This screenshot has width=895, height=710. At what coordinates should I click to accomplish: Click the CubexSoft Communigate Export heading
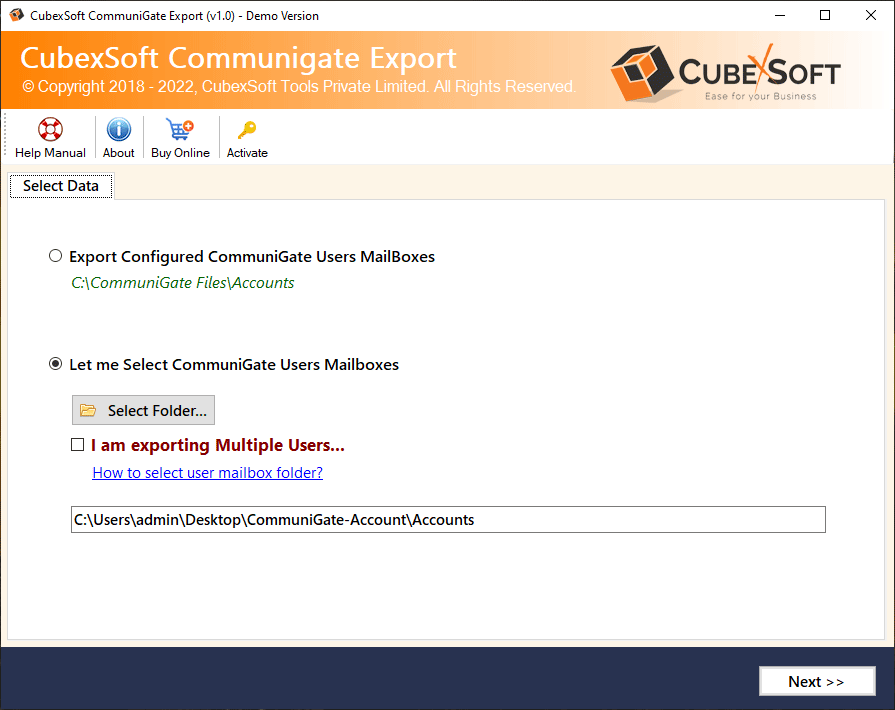click(x=239, y=58)
